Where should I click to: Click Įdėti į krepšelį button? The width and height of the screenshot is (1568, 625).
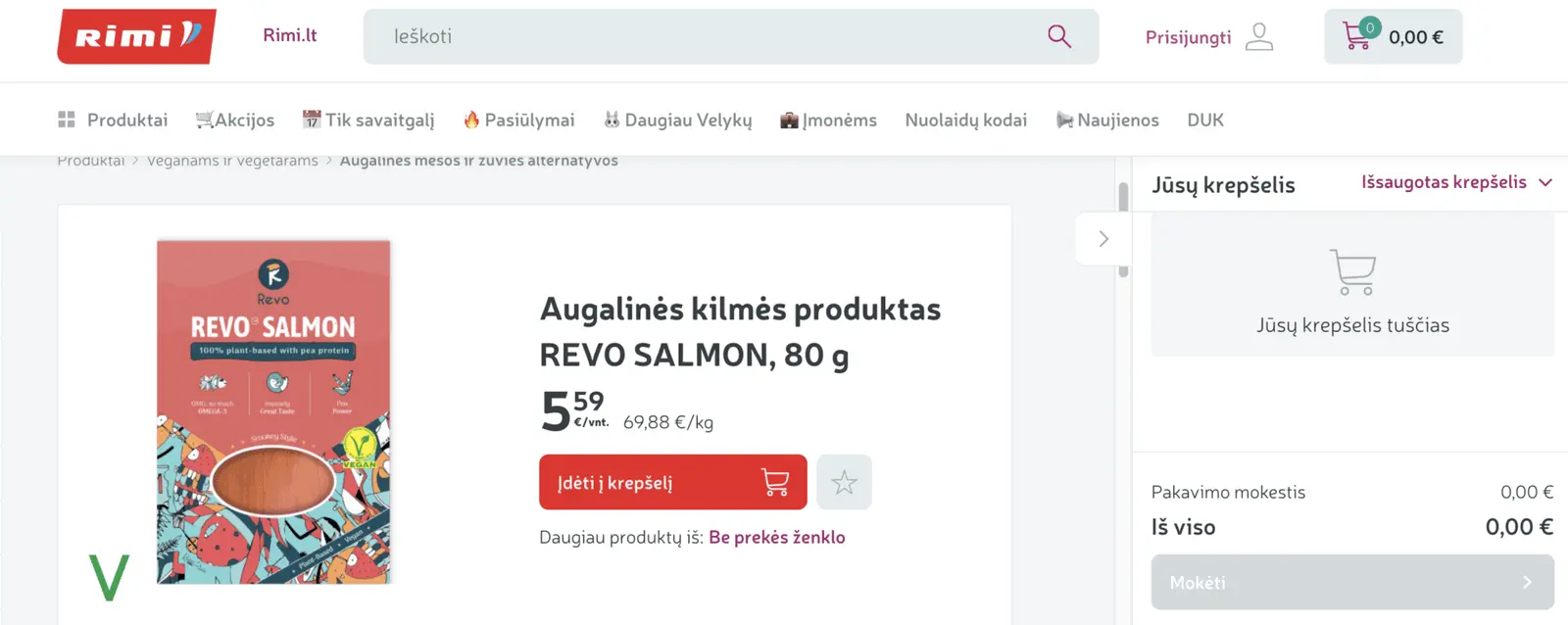673,482
